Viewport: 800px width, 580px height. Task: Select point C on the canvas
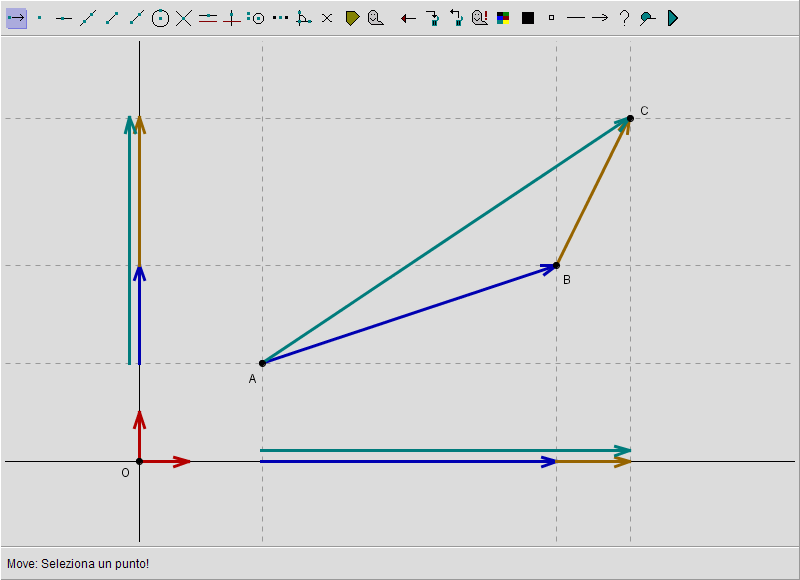[x=630, y=118]
